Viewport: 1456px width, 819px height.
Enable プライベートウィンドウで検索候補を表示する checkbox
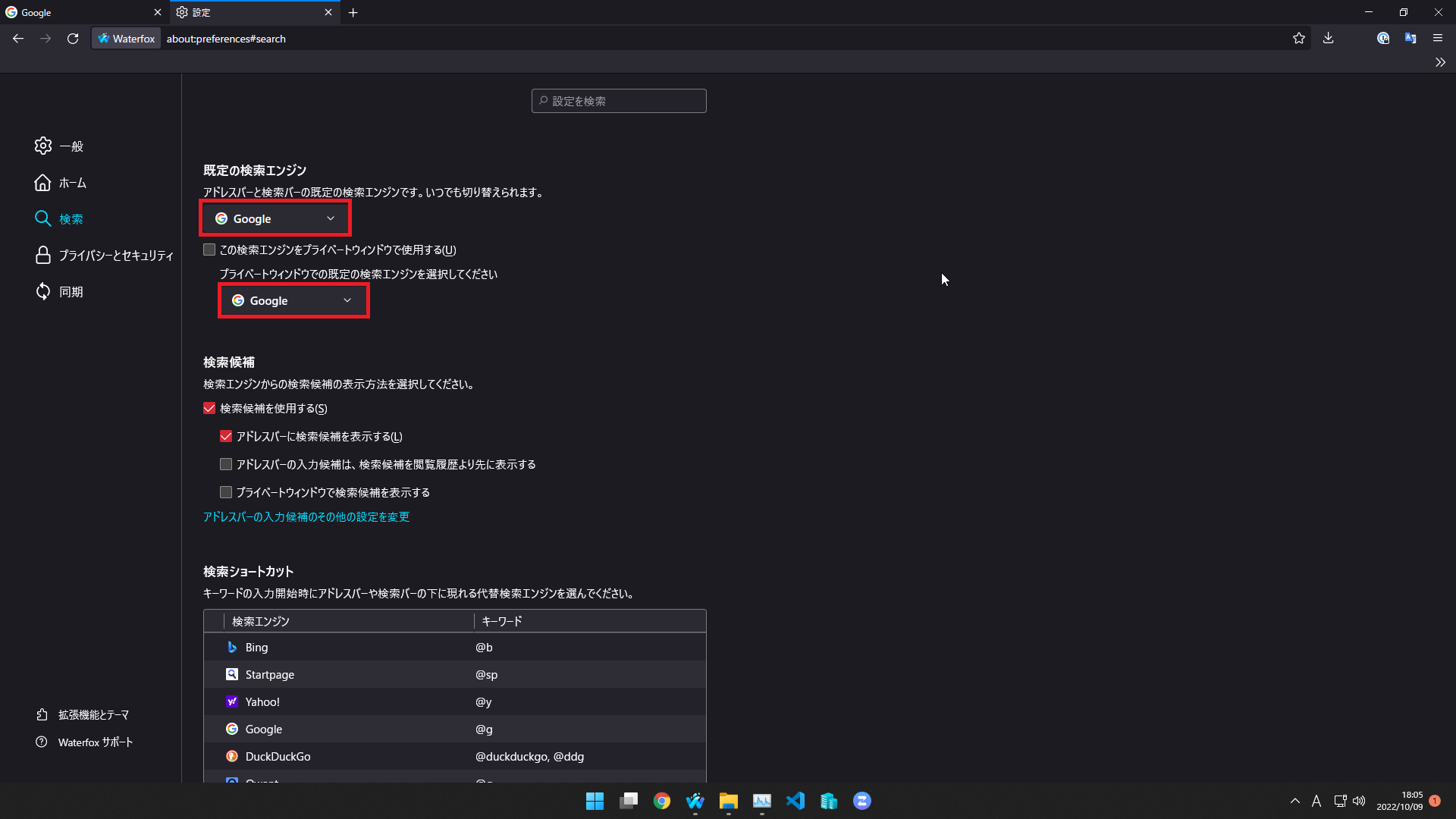pos(226,492)
